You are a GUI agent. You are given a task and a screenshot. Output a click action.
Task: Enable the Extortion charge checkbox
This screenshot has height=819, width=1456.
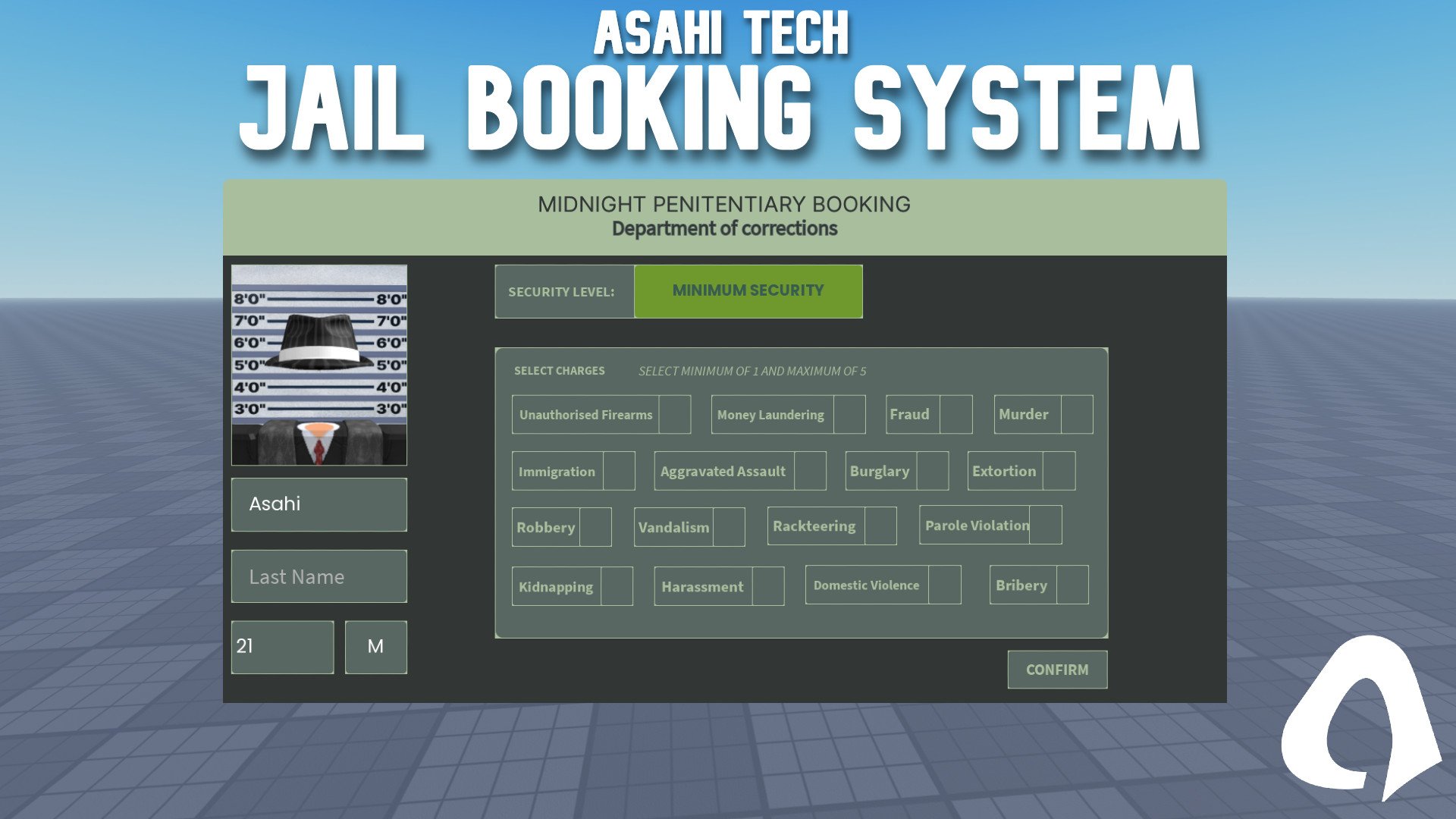tap(1059, 471)
